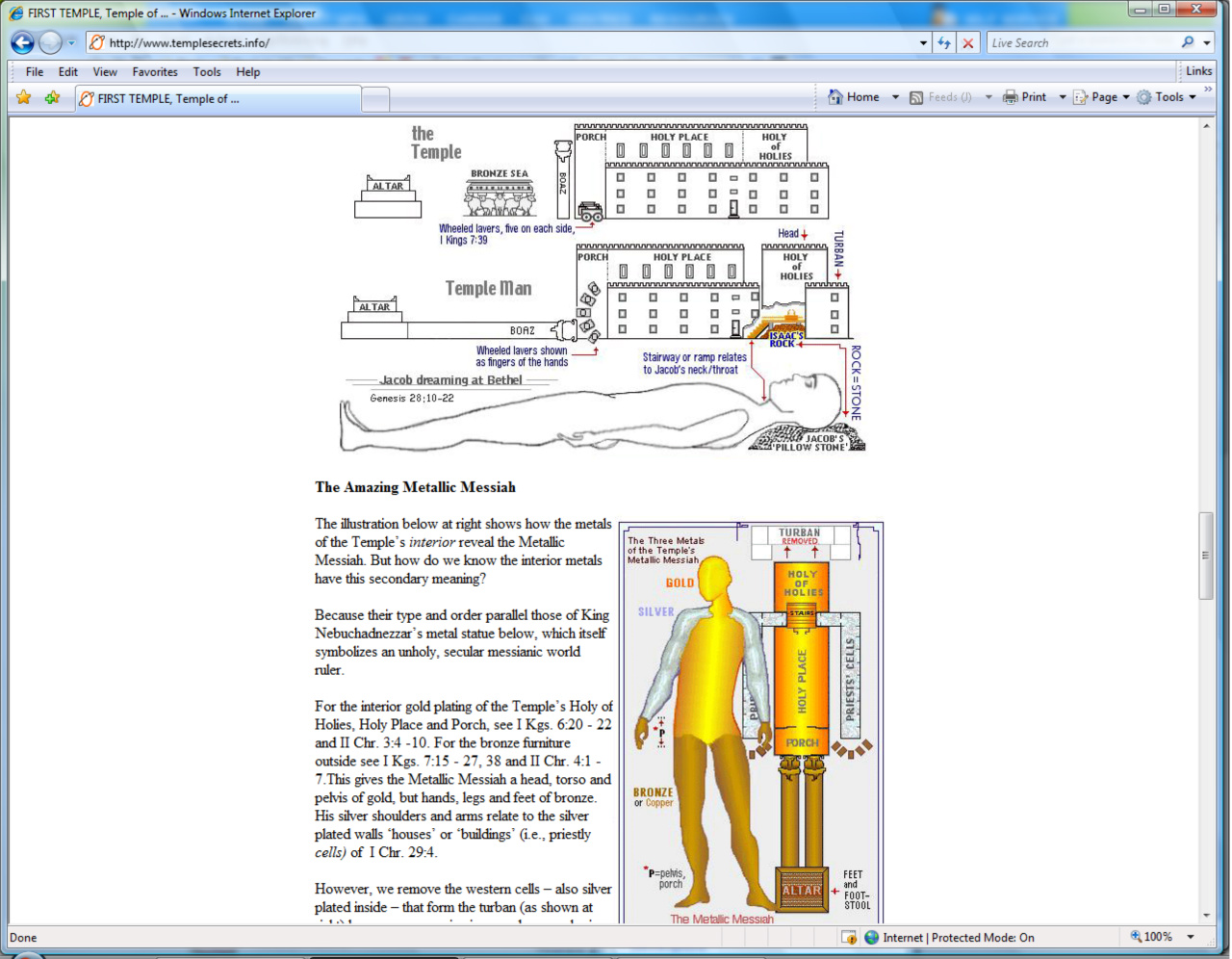The width and height of the screenshot is (1232, 959).
Task: Print the page with Print button
Action: coord(1024,97)
